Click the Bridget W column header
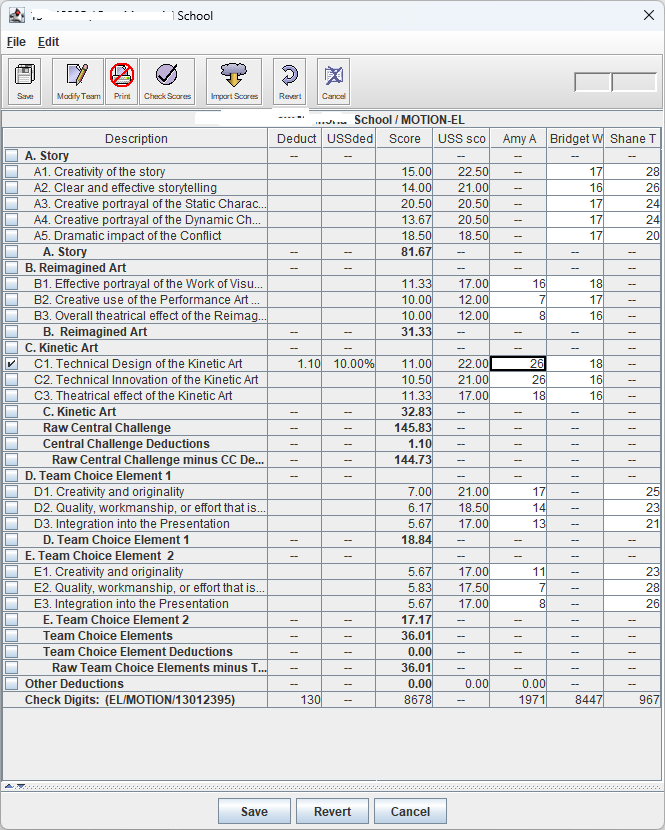Screen dimensions: 665x830 tap(576, 139)
